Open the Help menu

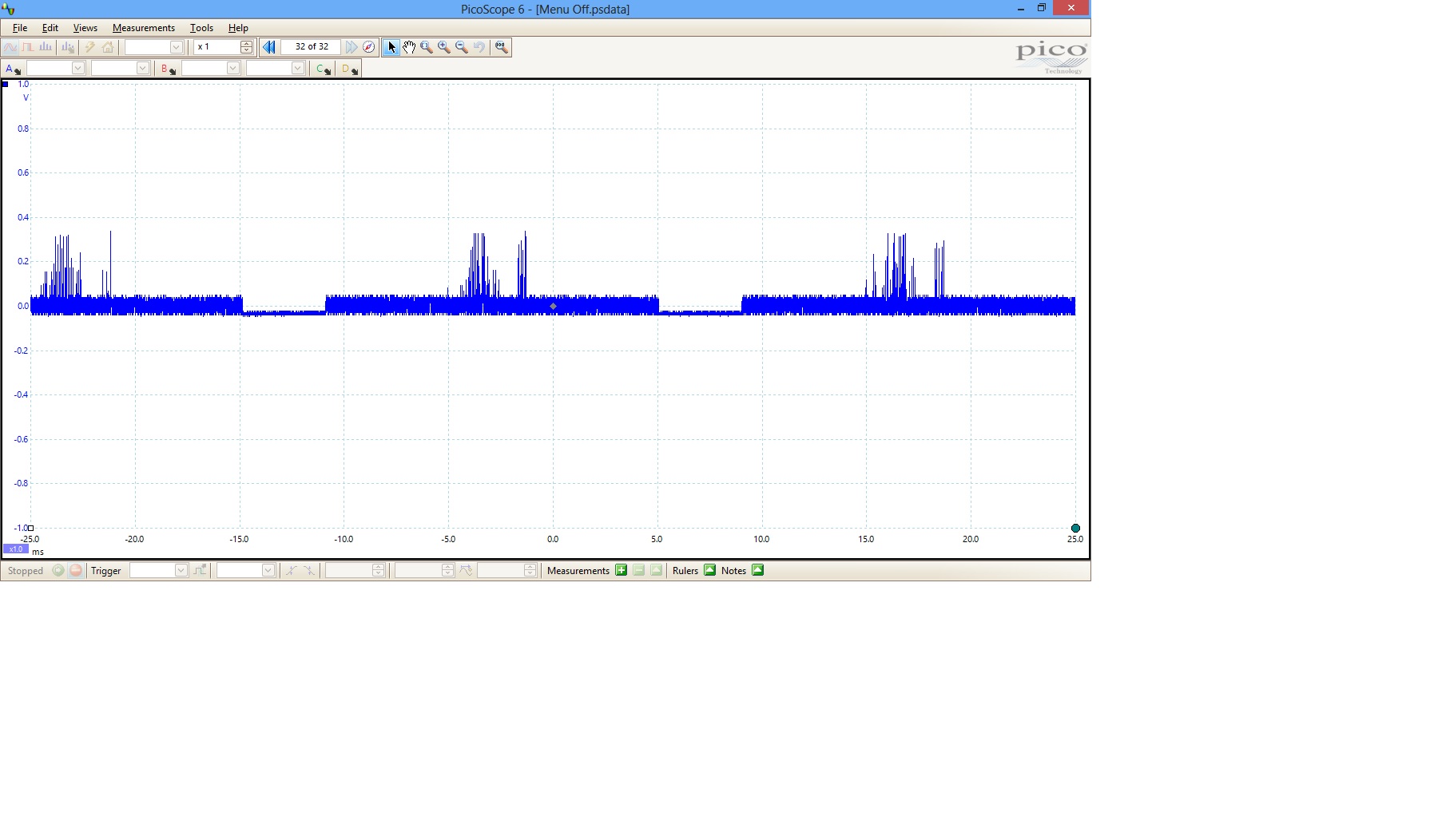pos(238,28)
